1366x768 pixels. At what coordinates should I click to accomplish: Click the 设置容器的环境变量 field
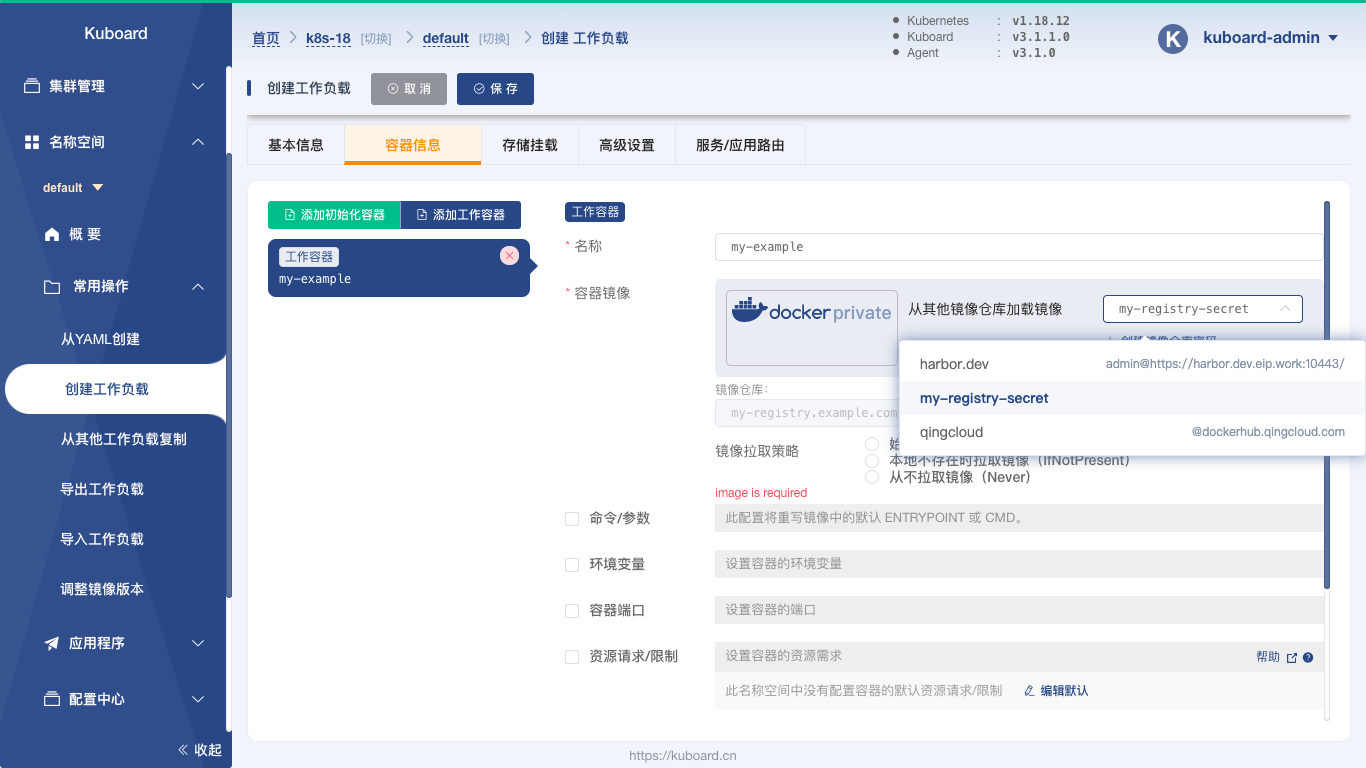click(x=1019, y=564)
